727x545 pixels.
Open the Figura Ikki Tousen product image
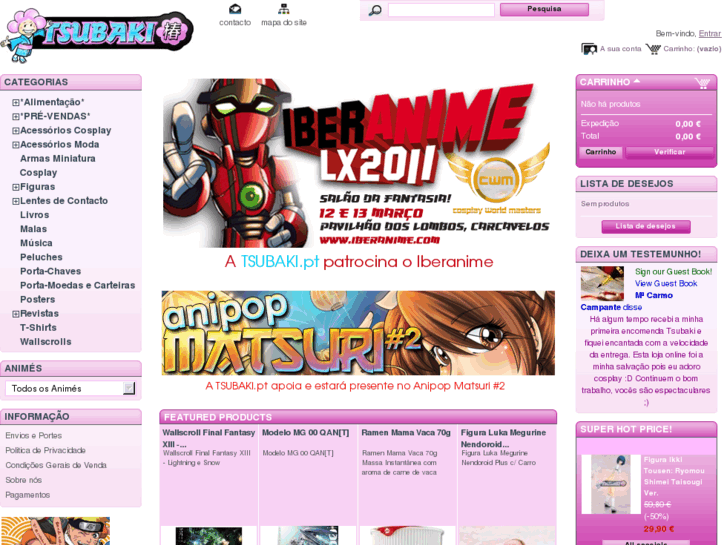[611, 484]
